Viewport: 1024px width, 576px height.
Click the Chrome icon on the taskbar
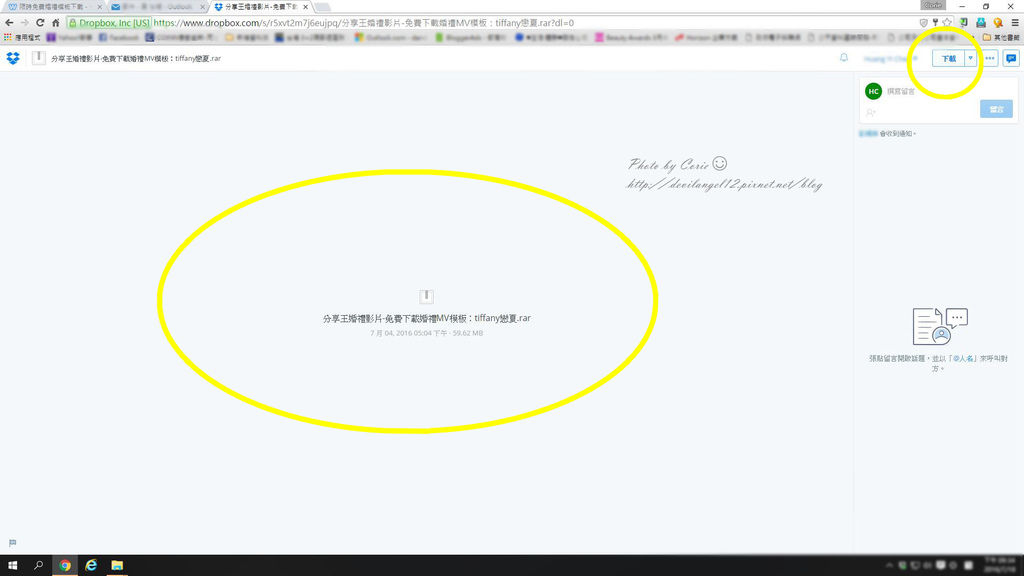pos(65,565)
